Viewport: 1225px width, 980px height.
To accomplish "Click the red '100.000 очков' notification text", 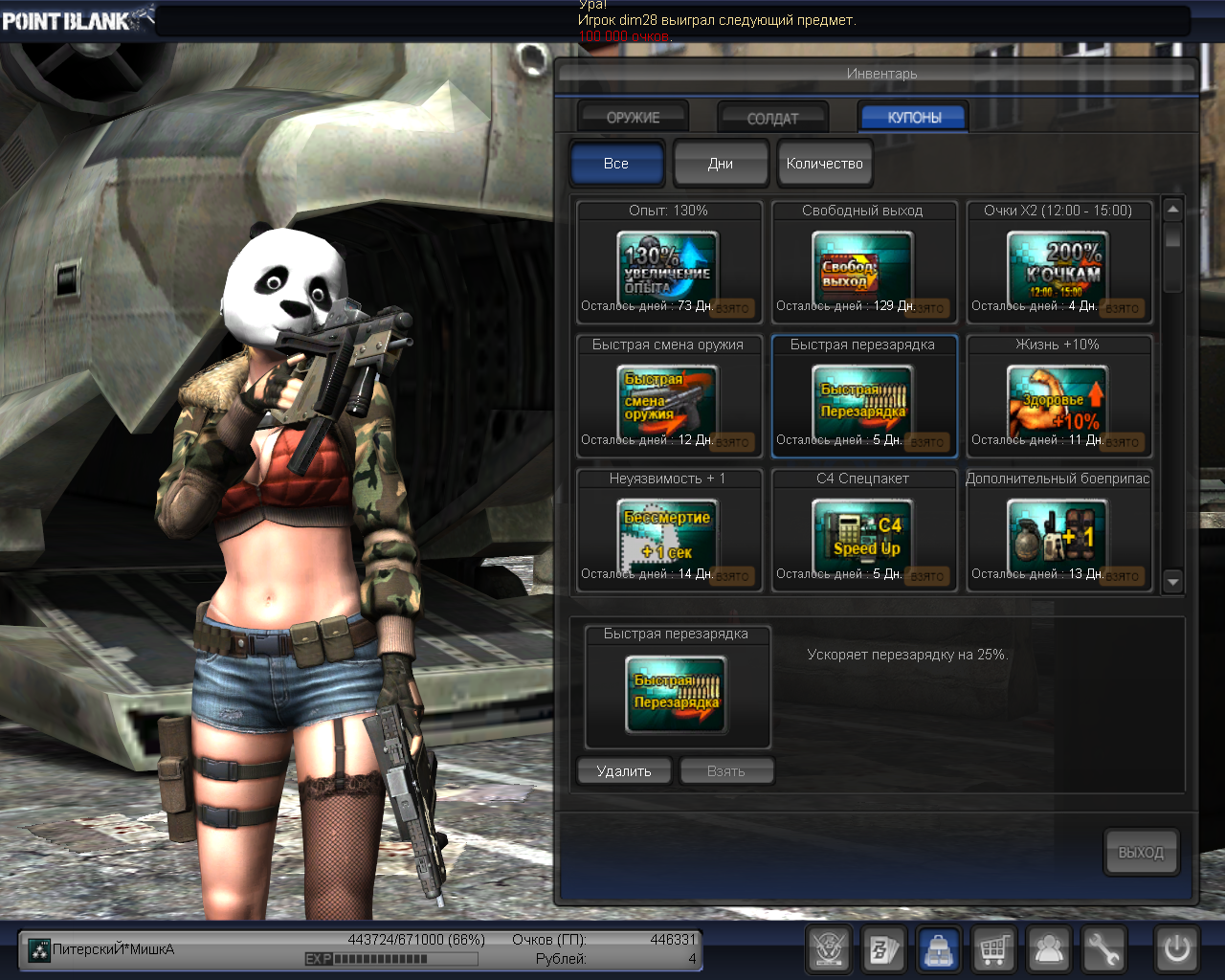I will click(x=625, y=36).
